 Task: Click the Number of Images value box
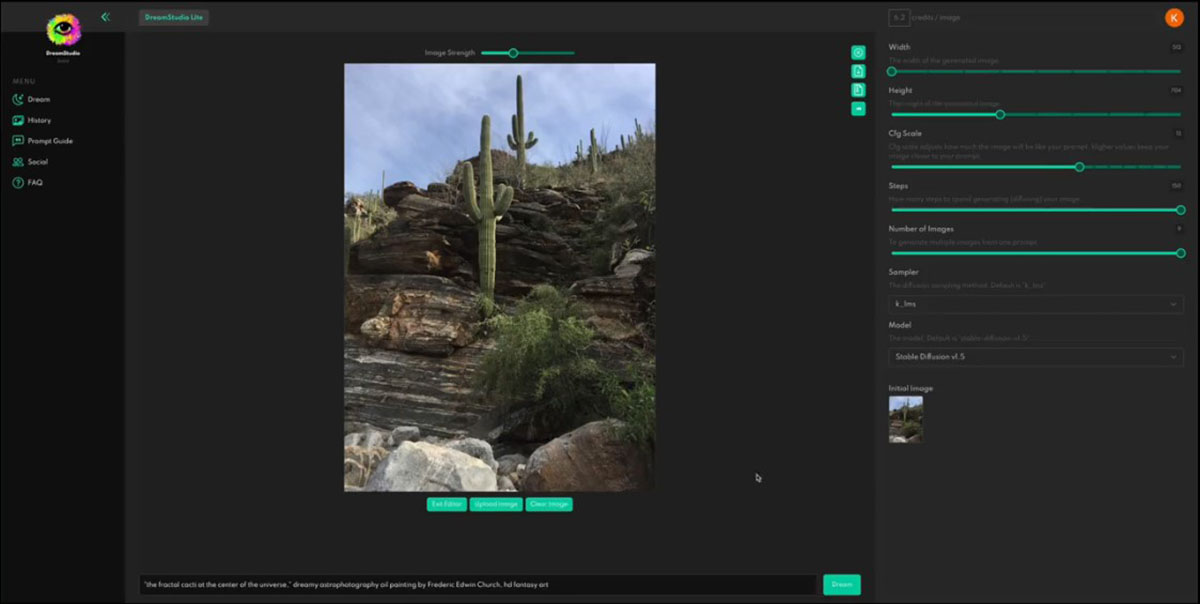(x=1179, y=229)
